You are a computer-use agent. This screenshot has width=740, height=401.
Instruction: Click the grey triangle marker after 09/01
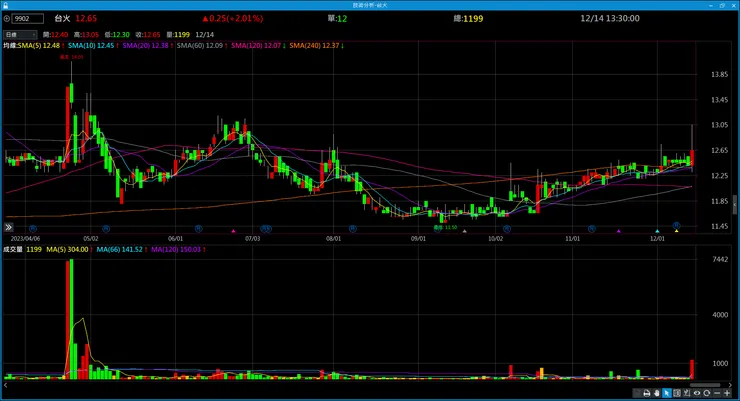click(464, 231)
